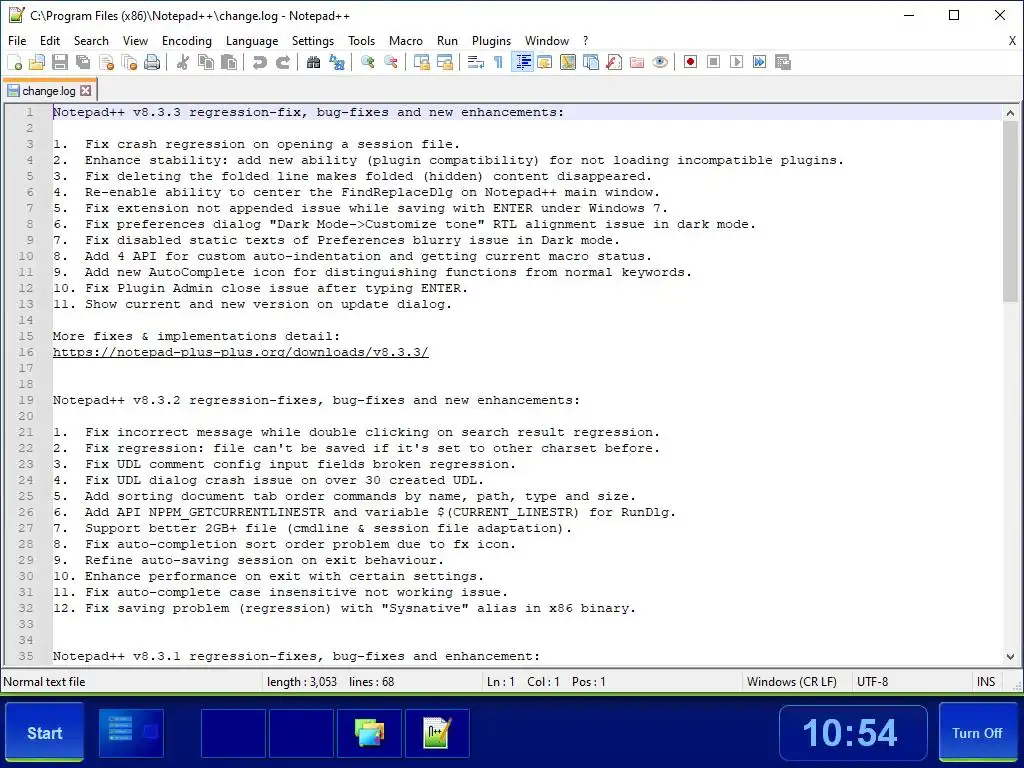Image resolution: width=1024 pixels, height=768 pixels.
Task: Click the Stop Recording macro icon
Action: coord(713,62)
